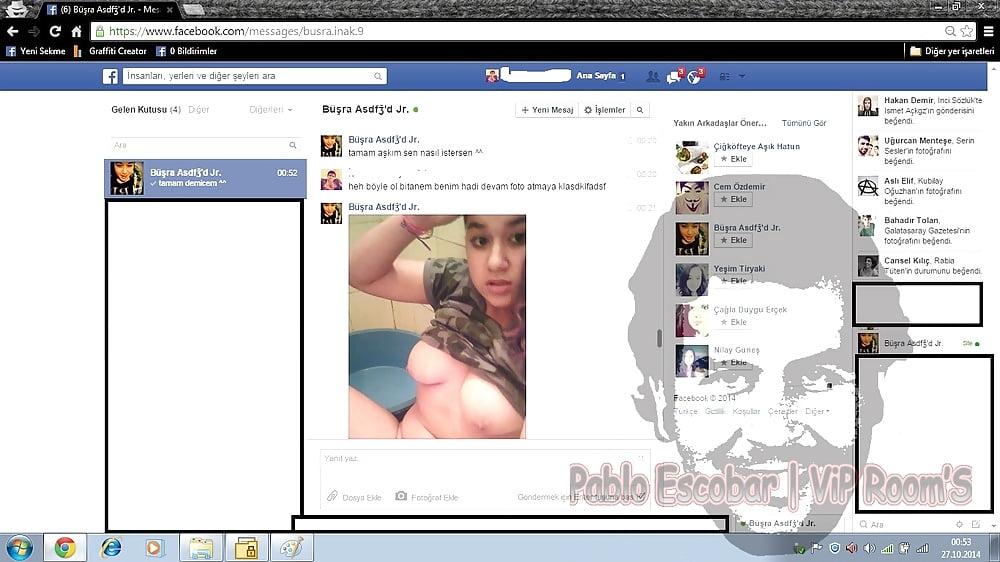Click the Chrome home icon
This screenshot has width=1000, height=562.
(x=76, y=31)
